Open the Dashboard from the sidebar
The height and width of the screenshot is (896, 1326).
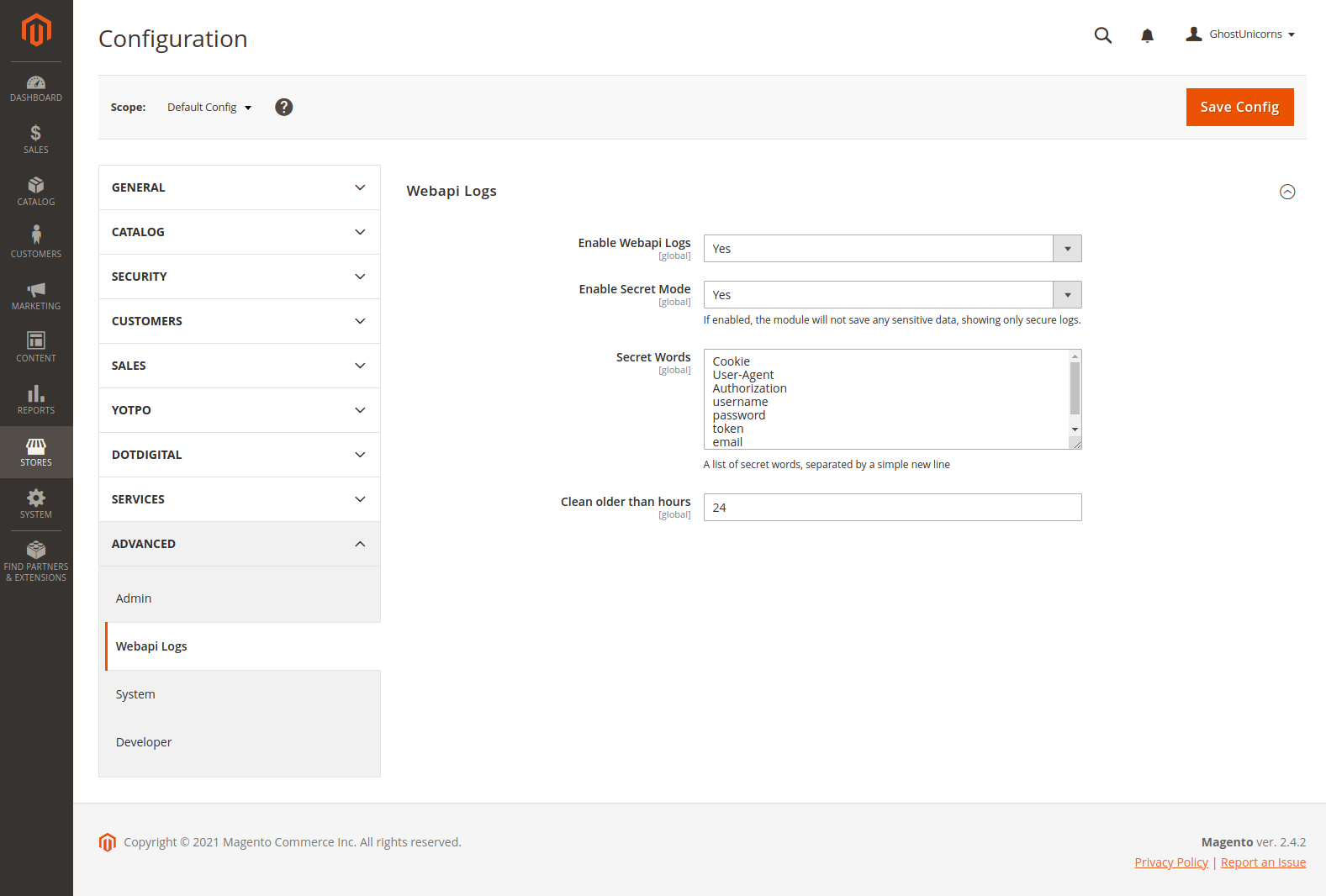(36, 88)
